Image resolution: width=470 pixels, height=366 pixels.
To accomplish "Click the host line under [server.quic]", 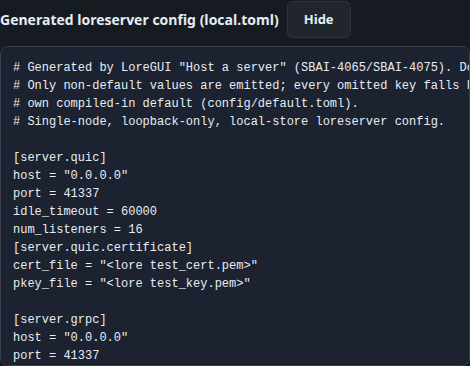I will tap(70, 175).
